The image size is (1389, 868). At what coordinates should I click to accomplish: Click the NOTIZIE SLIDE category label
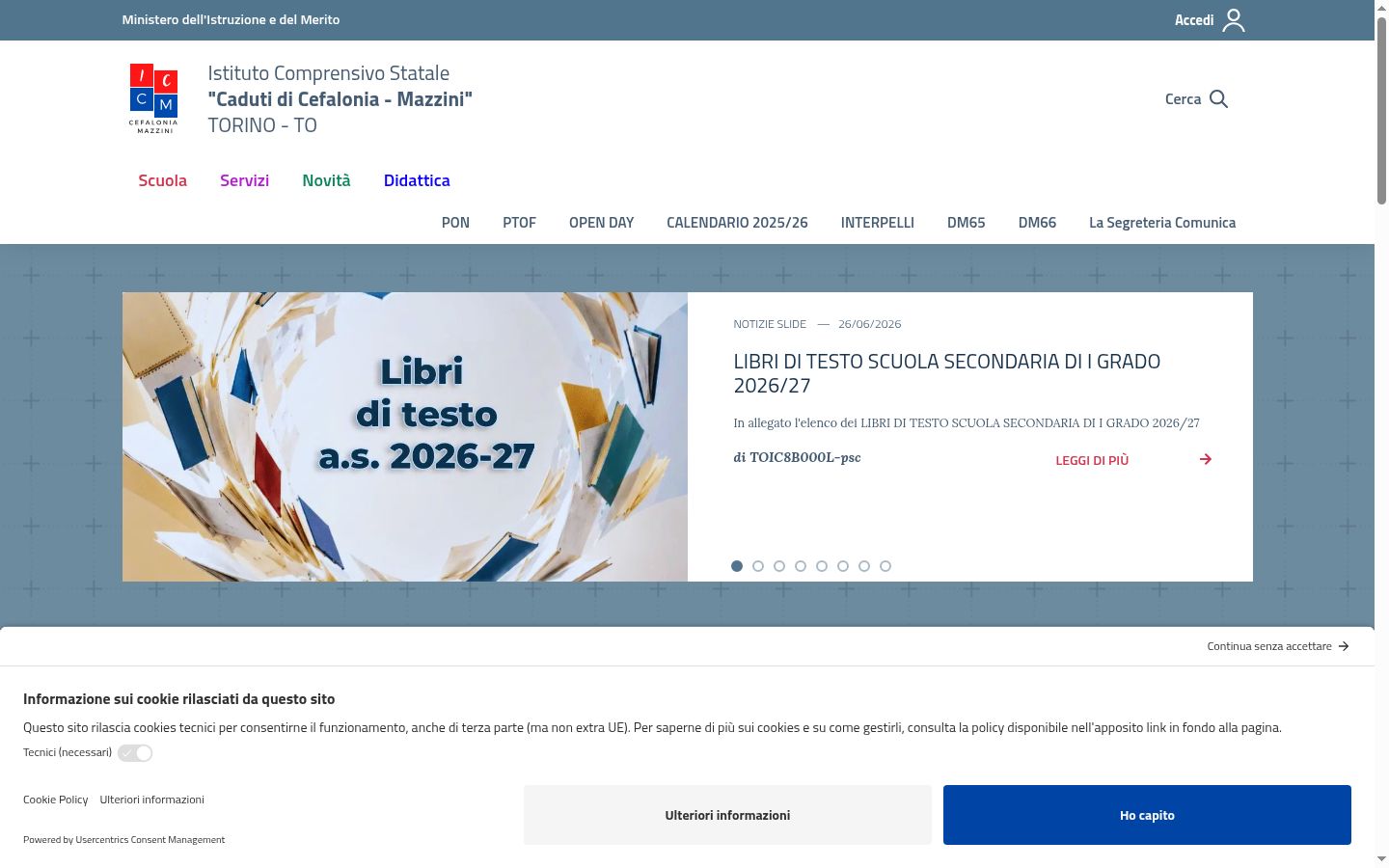pos(770,324)
